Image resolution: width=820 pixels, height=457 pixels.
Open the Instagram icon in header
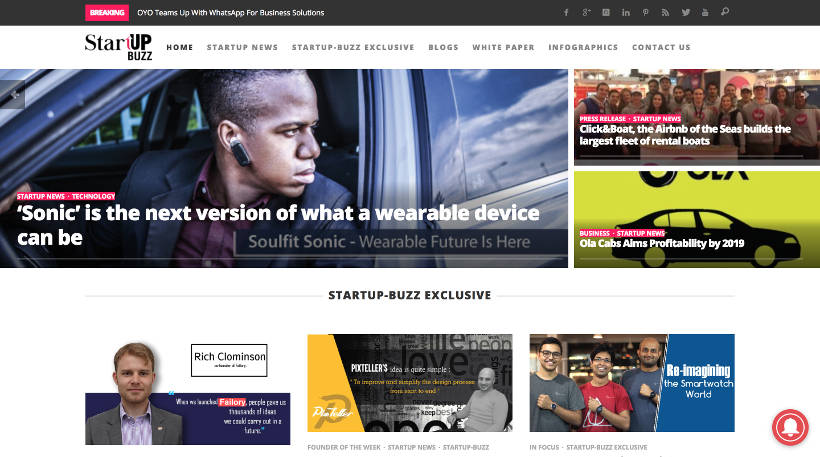(606, 13)
